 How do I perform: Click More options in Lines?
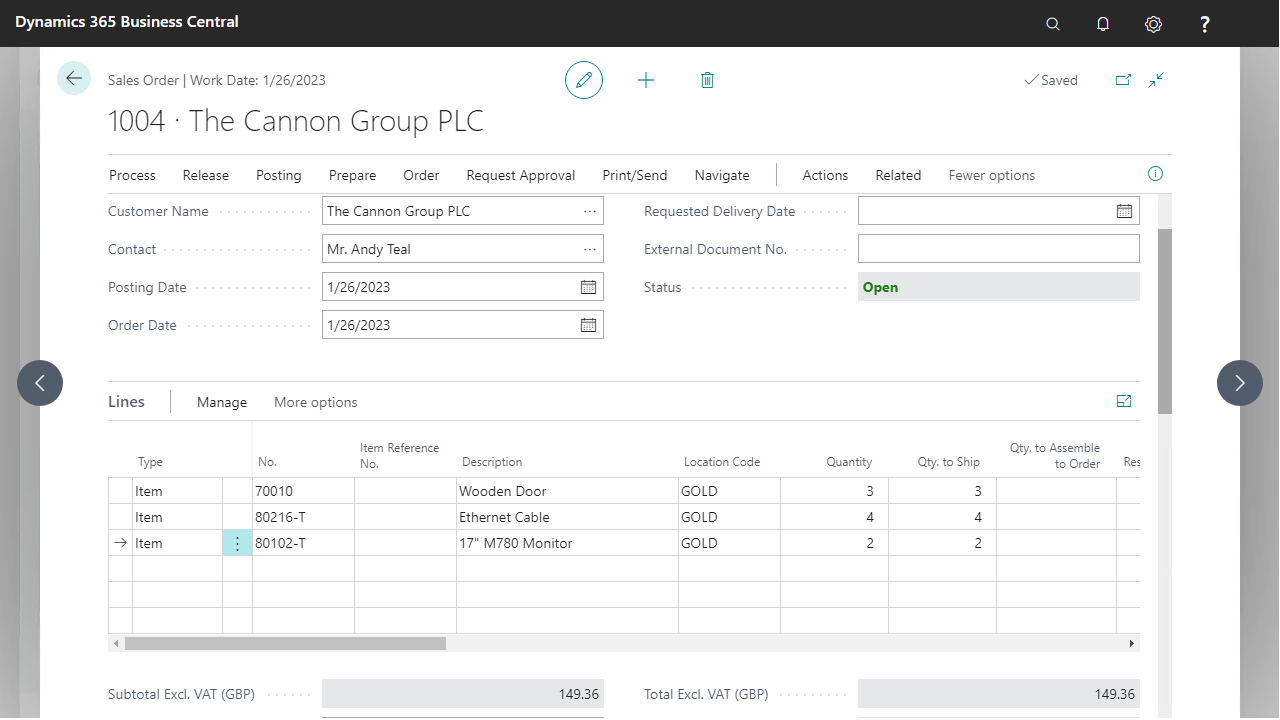(316, 402)
